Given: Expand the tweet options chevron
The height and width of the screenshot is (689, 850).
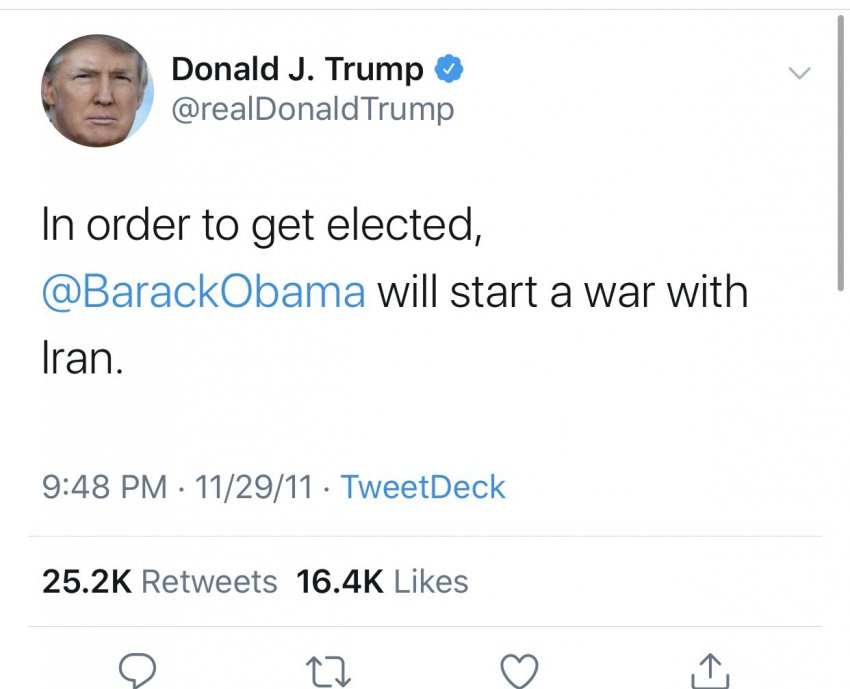Looking at the screenshot, I should point(799,73).
